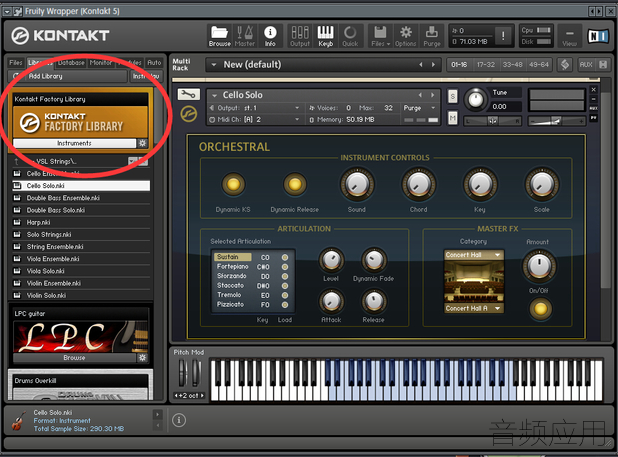The height and width of the screenshot is (457, 618).
Task: Toggle the Keyb on-screen keyboard icon
Action: 325,36
